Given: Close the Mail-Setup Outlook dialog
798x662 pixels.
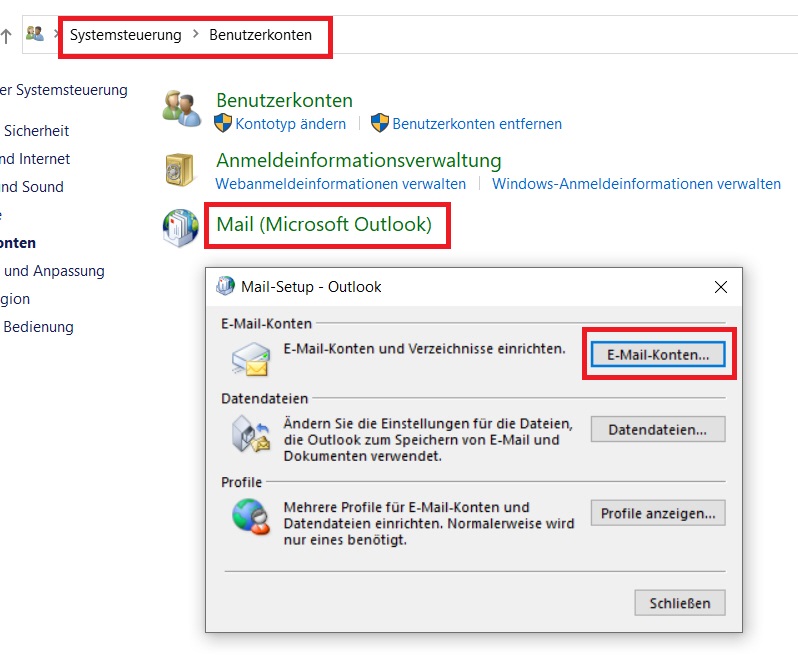Looking at the screenshot, I should pos(721,287).
